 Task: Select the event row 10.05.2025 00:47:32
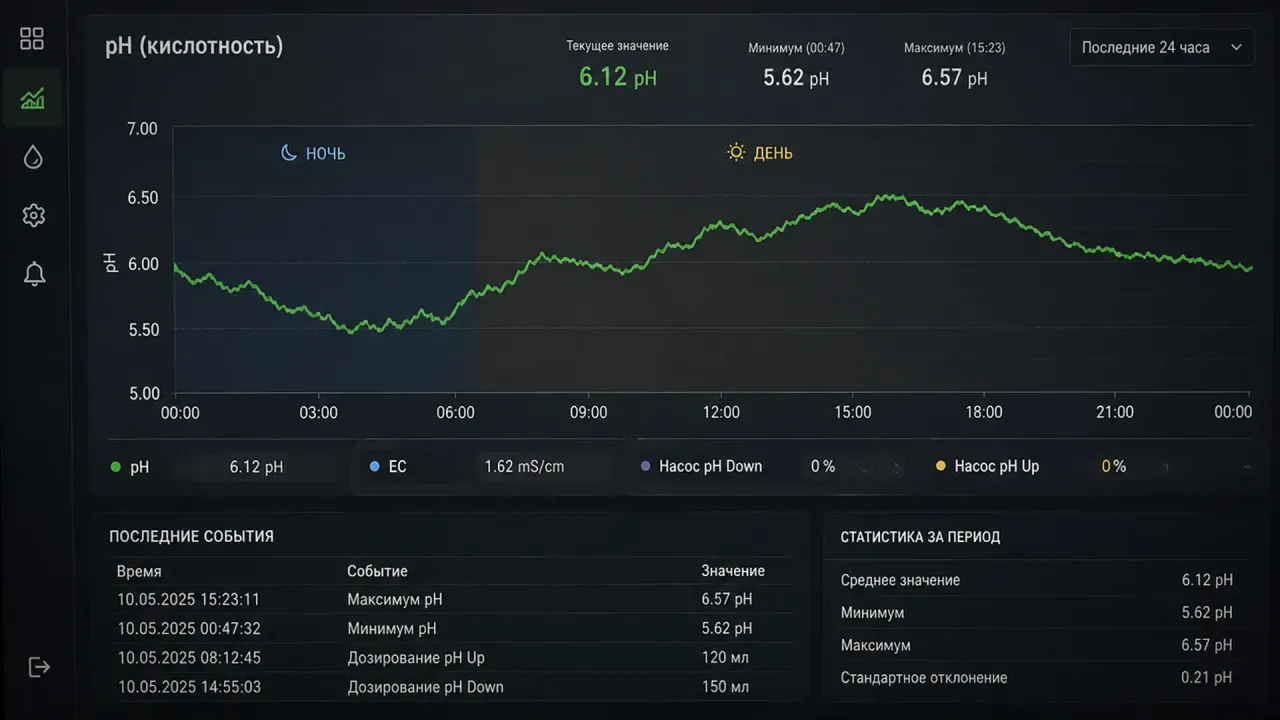450,628
